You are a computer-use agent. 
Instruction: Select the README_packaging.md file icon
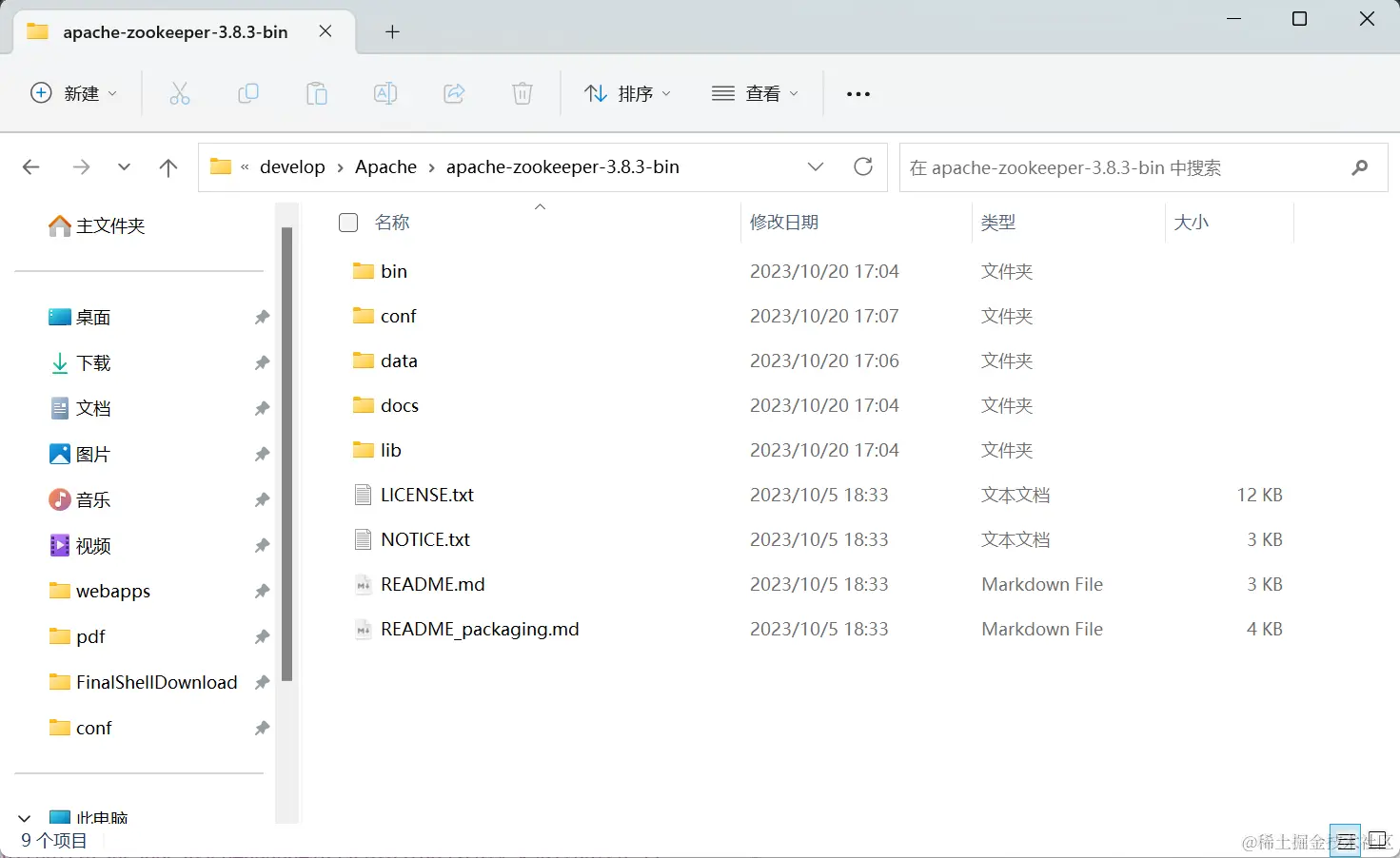[363, 629]
